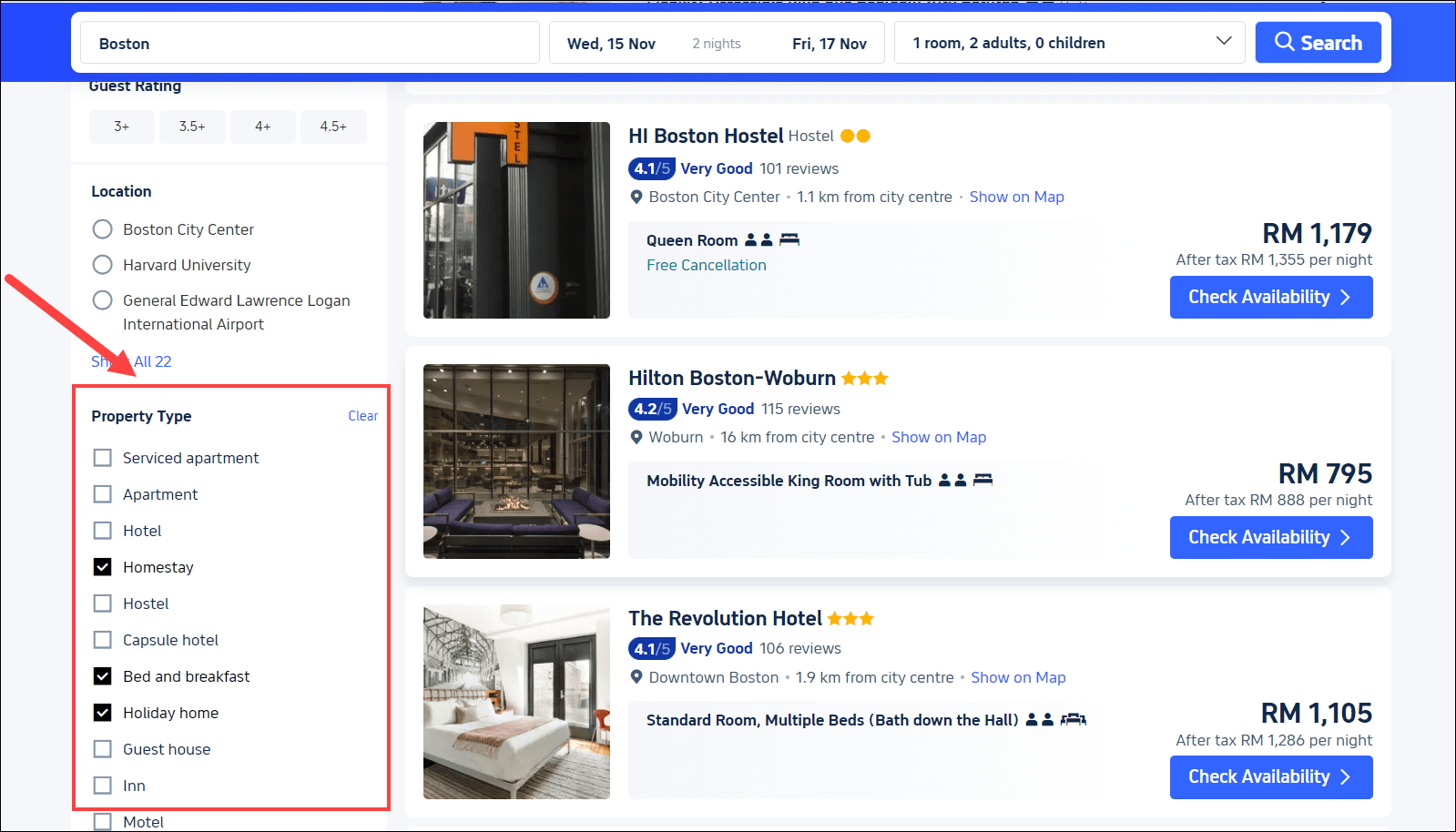Check the Apartment property type checkbox
The width and height of the screenshot is (1456, 832).
(103, 494)
